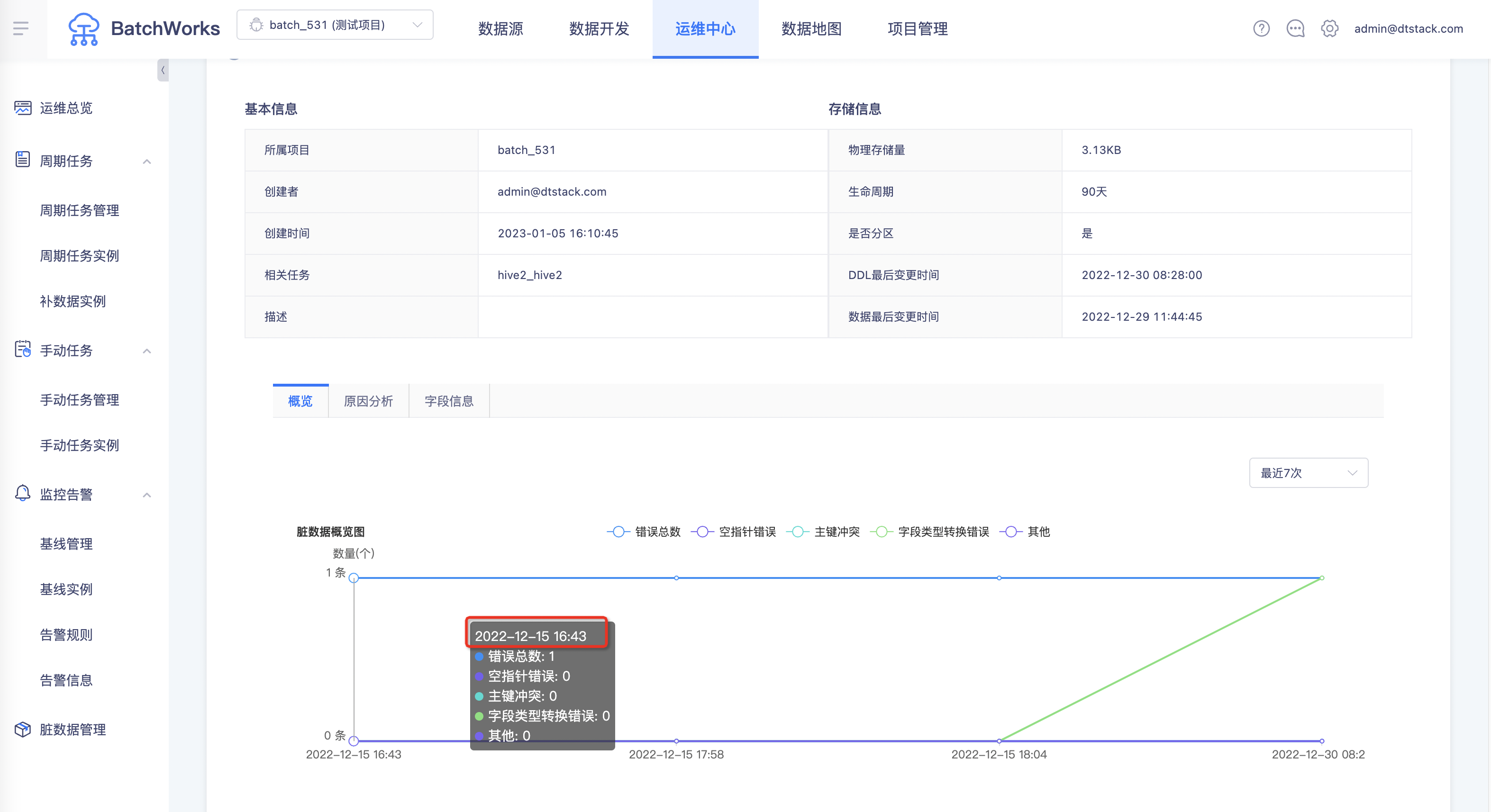Toggle the 字段类型转换错误 legend series

[929, 531]
